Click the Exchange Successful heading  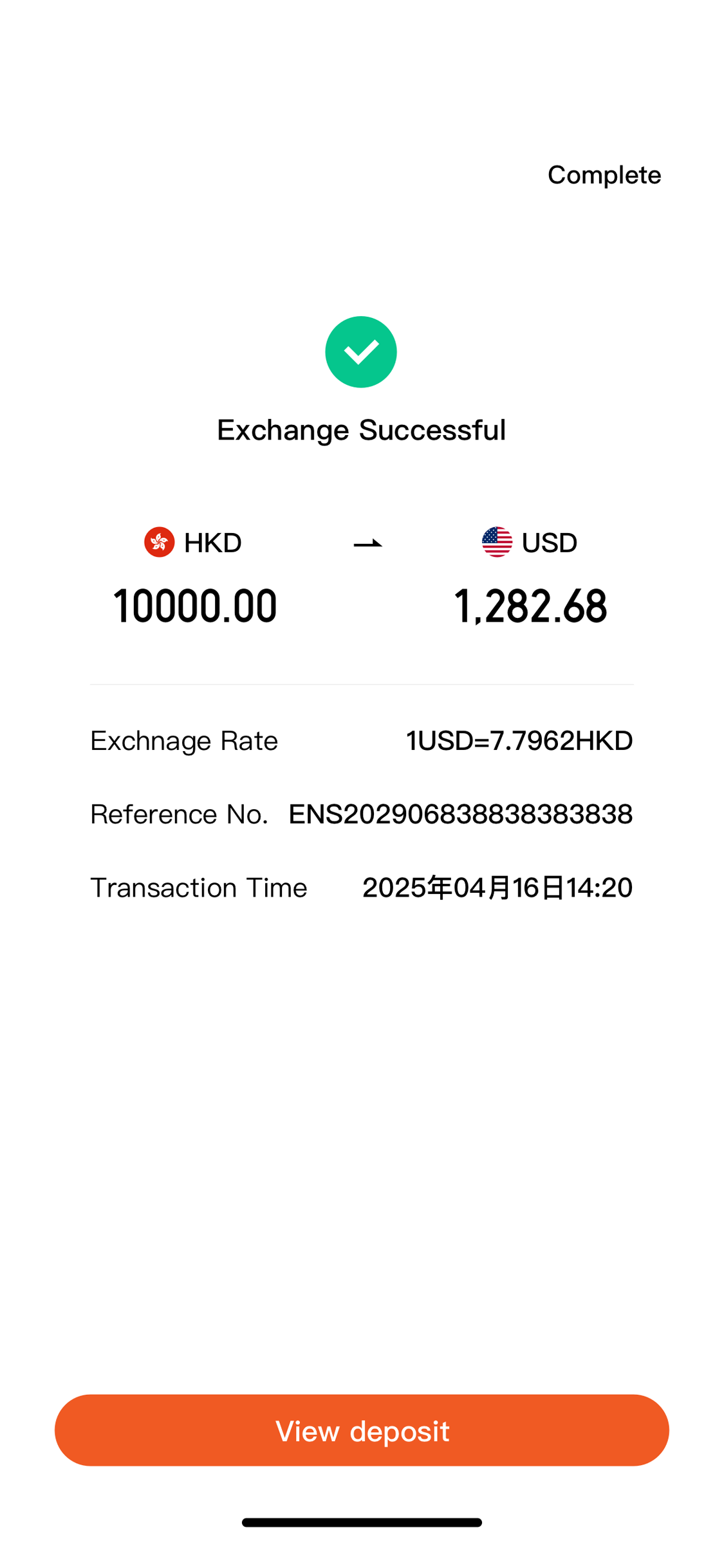pyautogui.click(x=361, y=430)
